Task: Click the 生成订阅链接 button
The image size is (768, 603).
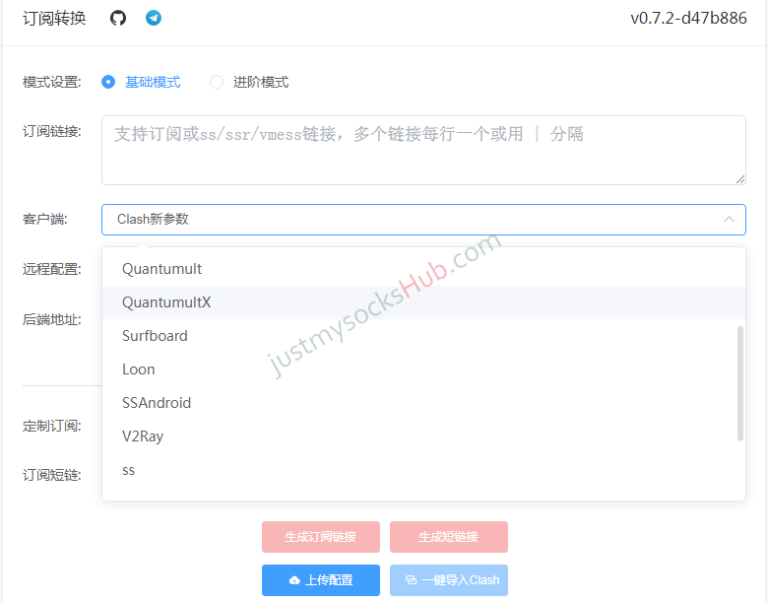Action: [320, 537]
